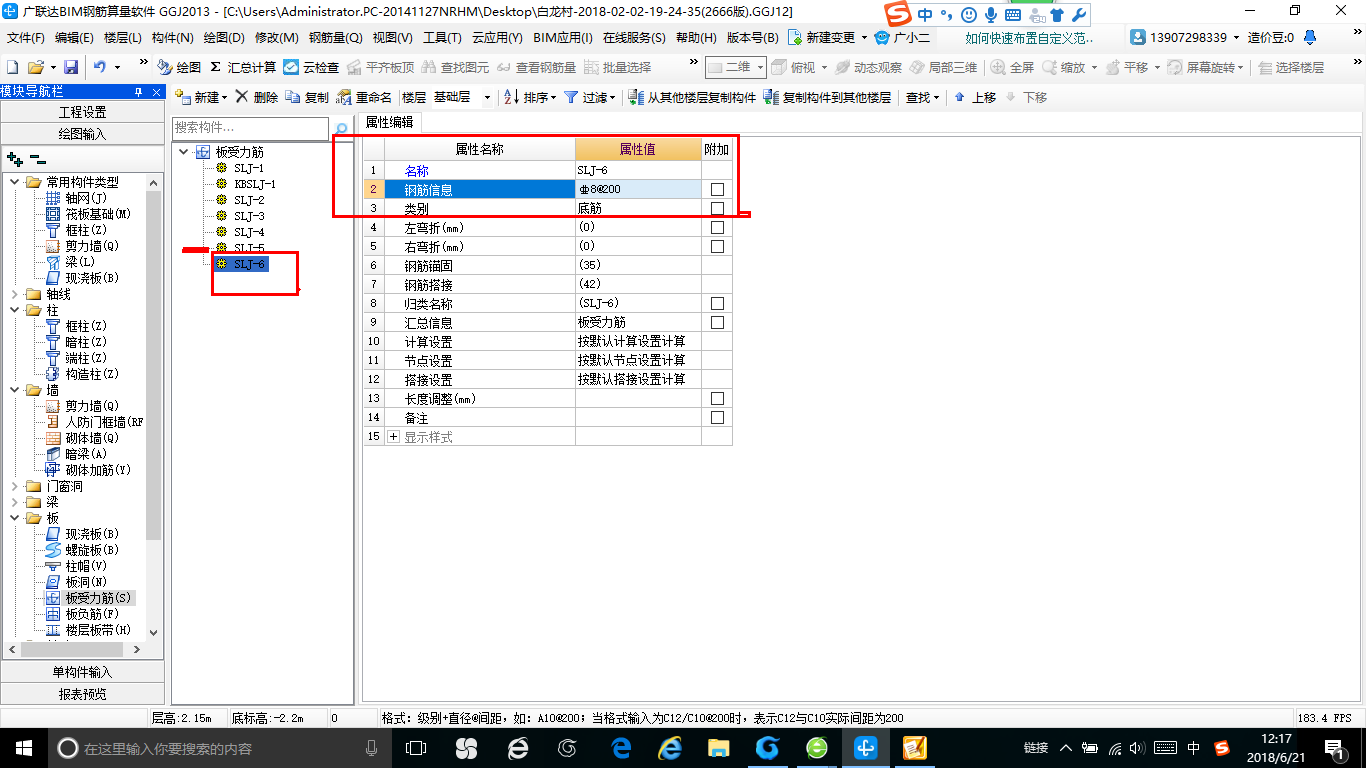The image size is (1366, 768).
Task: Click the Windows Start button
Action: click(22, 748)
